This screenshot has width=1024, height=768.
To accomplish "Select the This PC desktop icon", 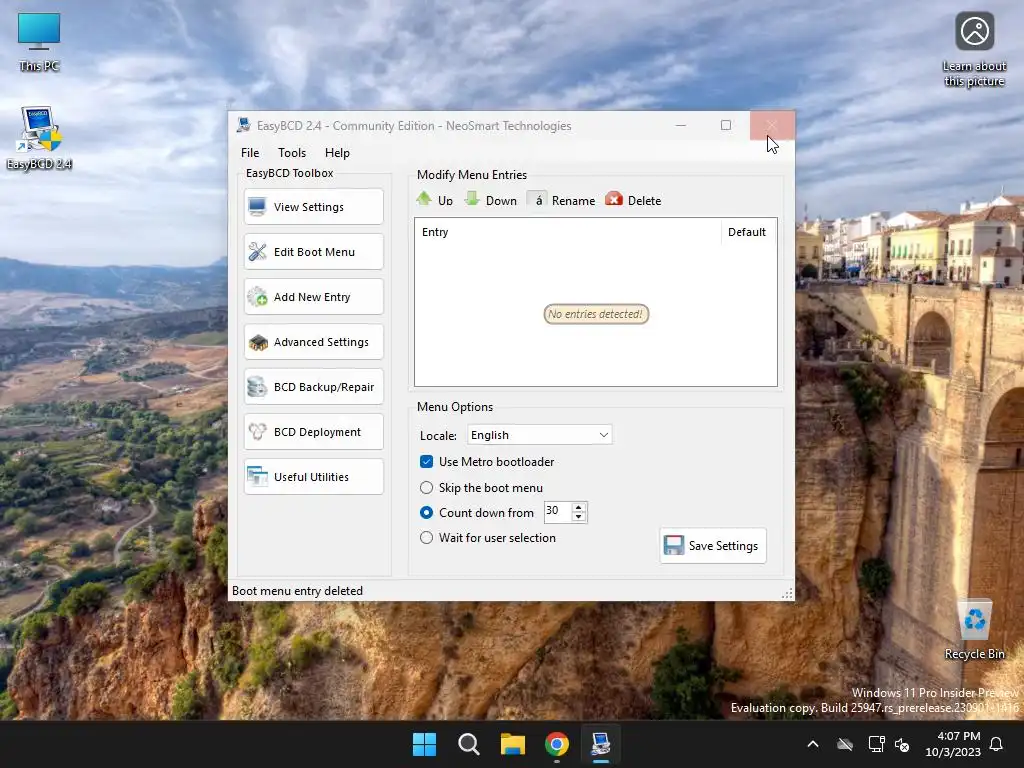I will (39, 42).
